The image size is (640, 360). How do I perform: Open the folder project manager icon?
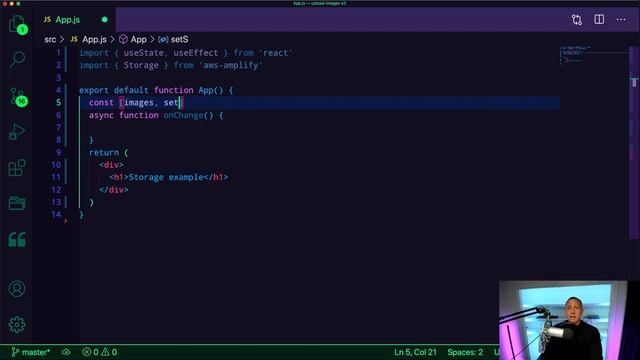17,203
